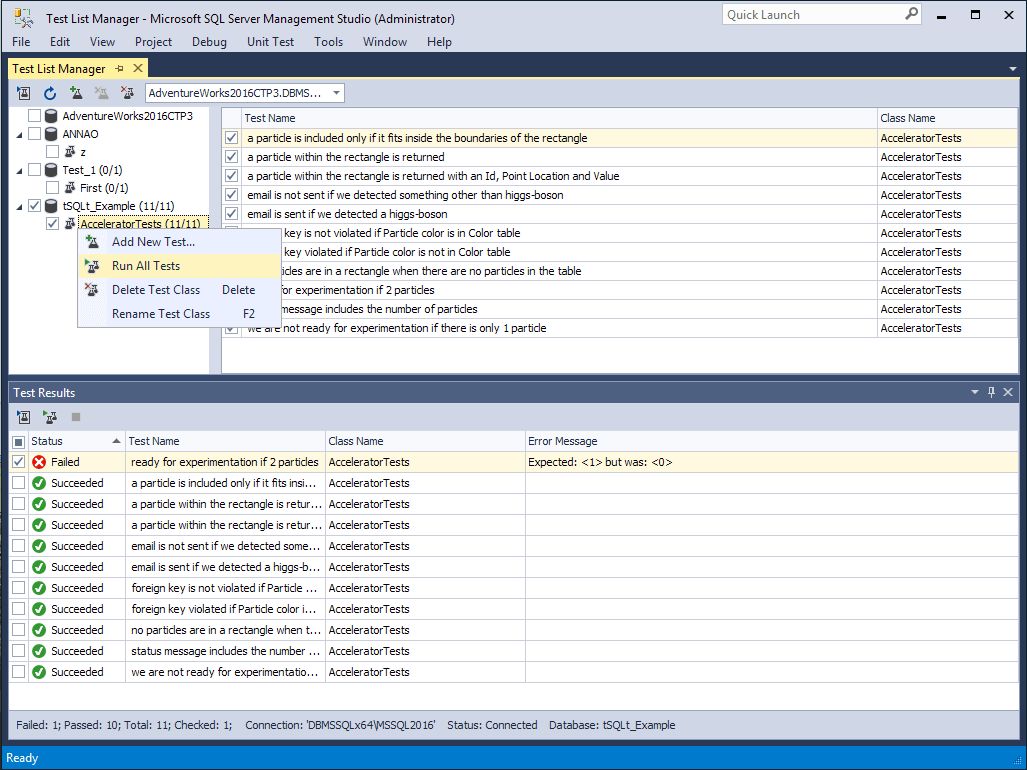This screenshot has width=1027, height=770.
Task: Click the Error Message column header
Action: click(x=772, y=441)
